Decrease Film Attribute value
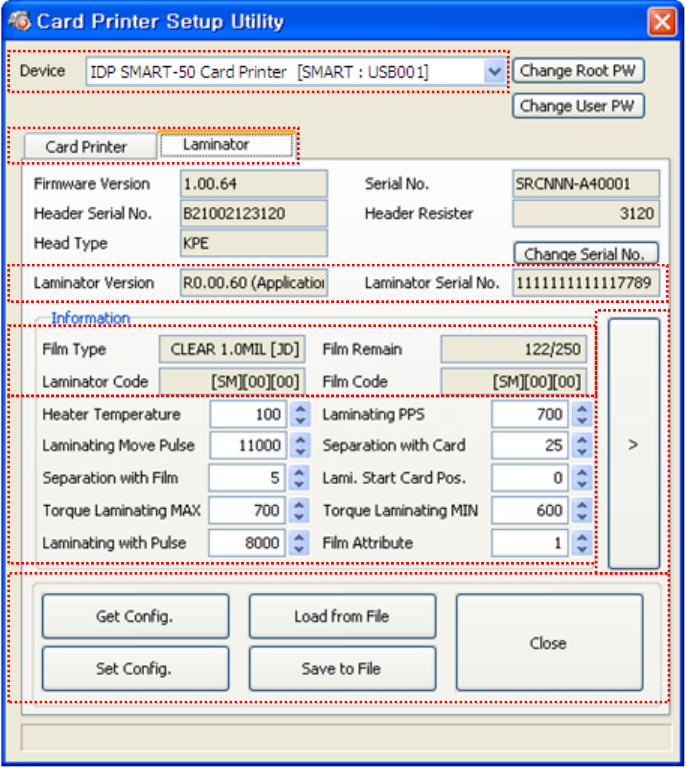This screenshot has width=686, height=768. pos(582,550)
